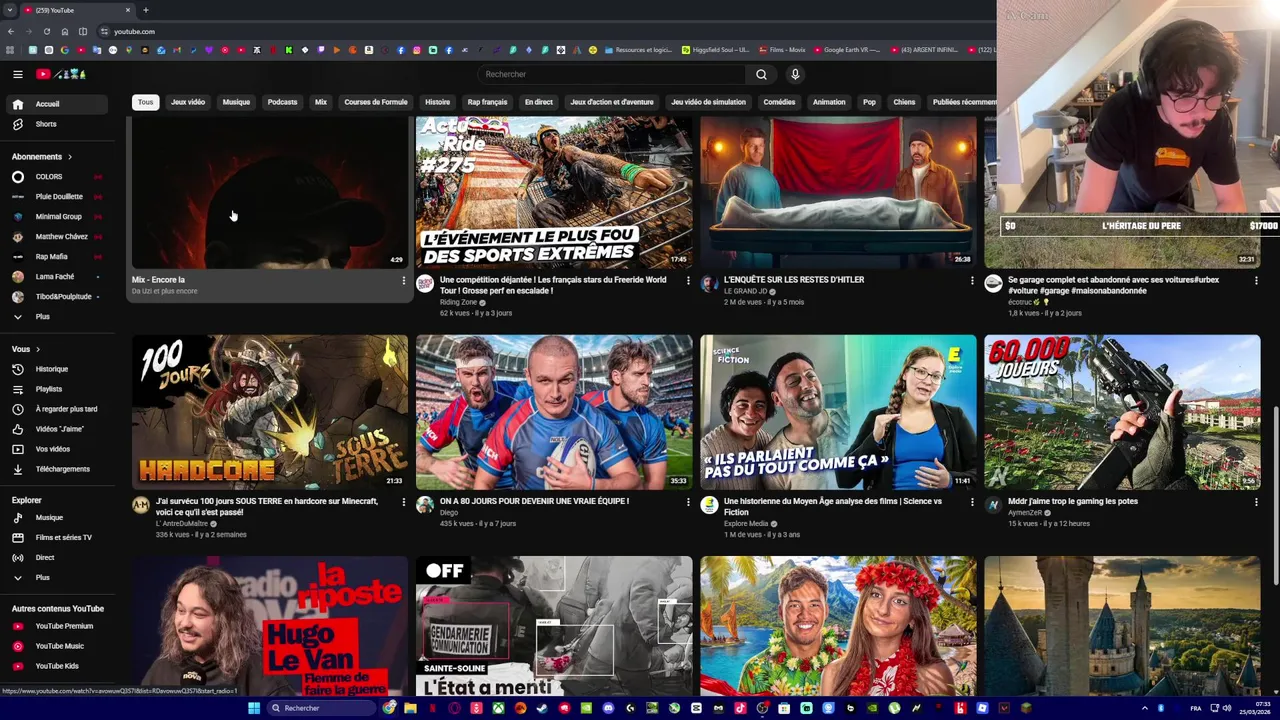Open Vos vidéos in the sidebar
Viewport: 1280px width, 720px height.
coord(59,449)
